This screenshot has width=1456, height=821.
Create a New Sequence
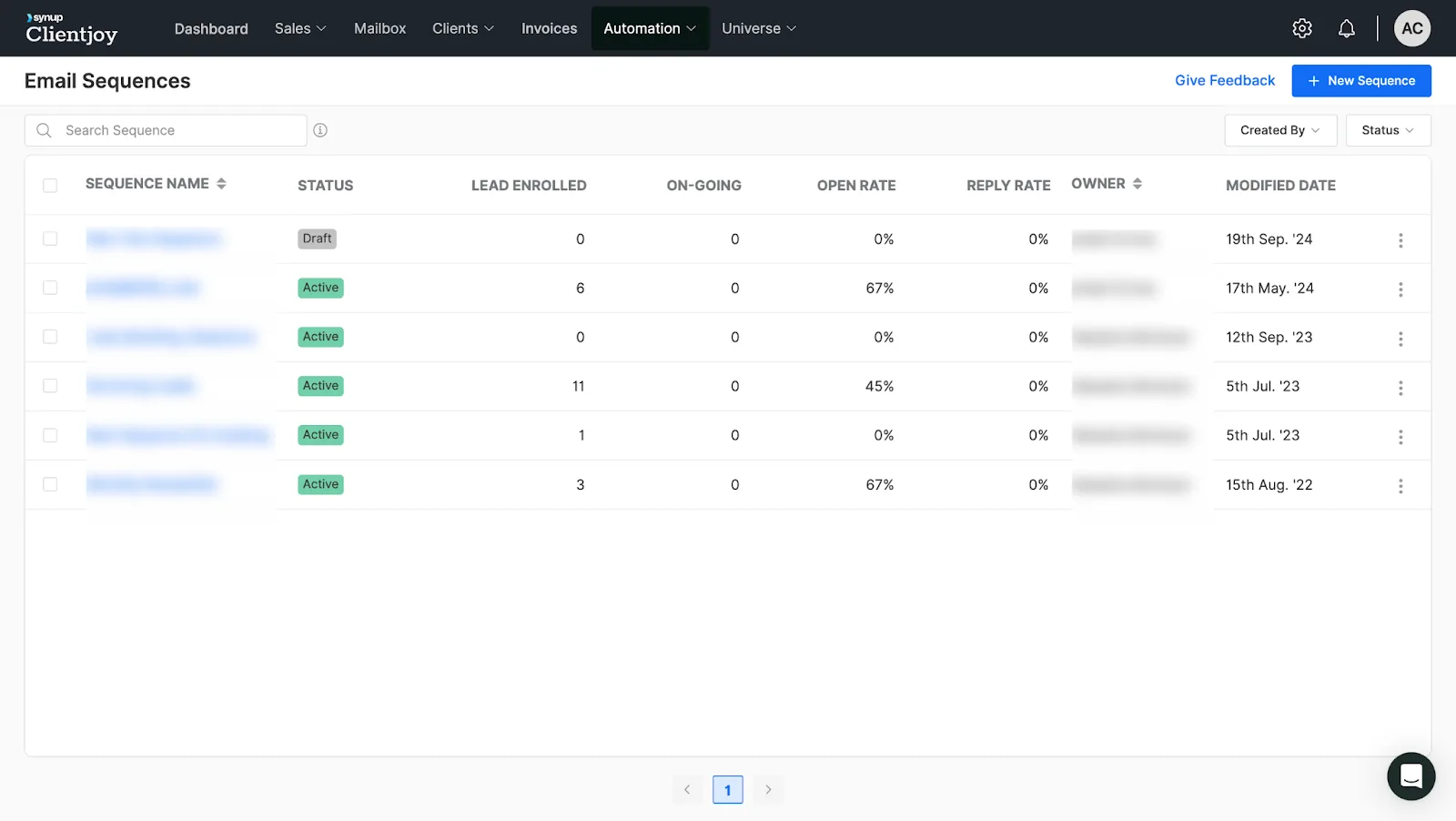point(1361,80)
